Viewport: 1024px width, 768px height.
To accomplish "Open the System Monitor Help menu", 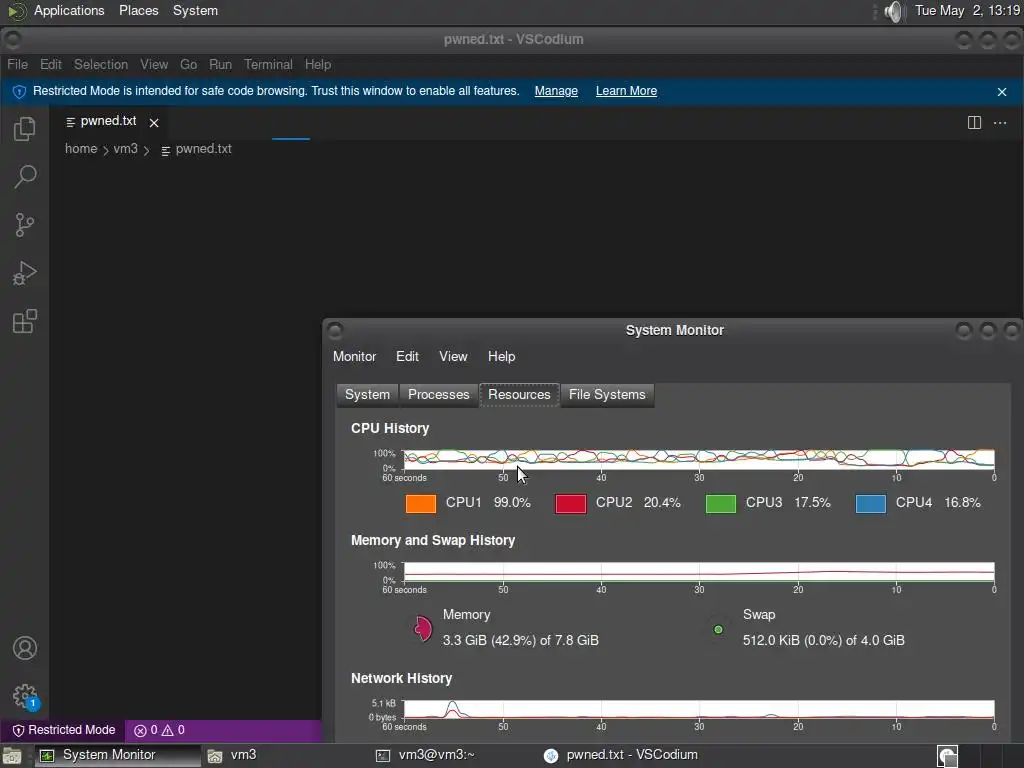I will tap(502, 357).
